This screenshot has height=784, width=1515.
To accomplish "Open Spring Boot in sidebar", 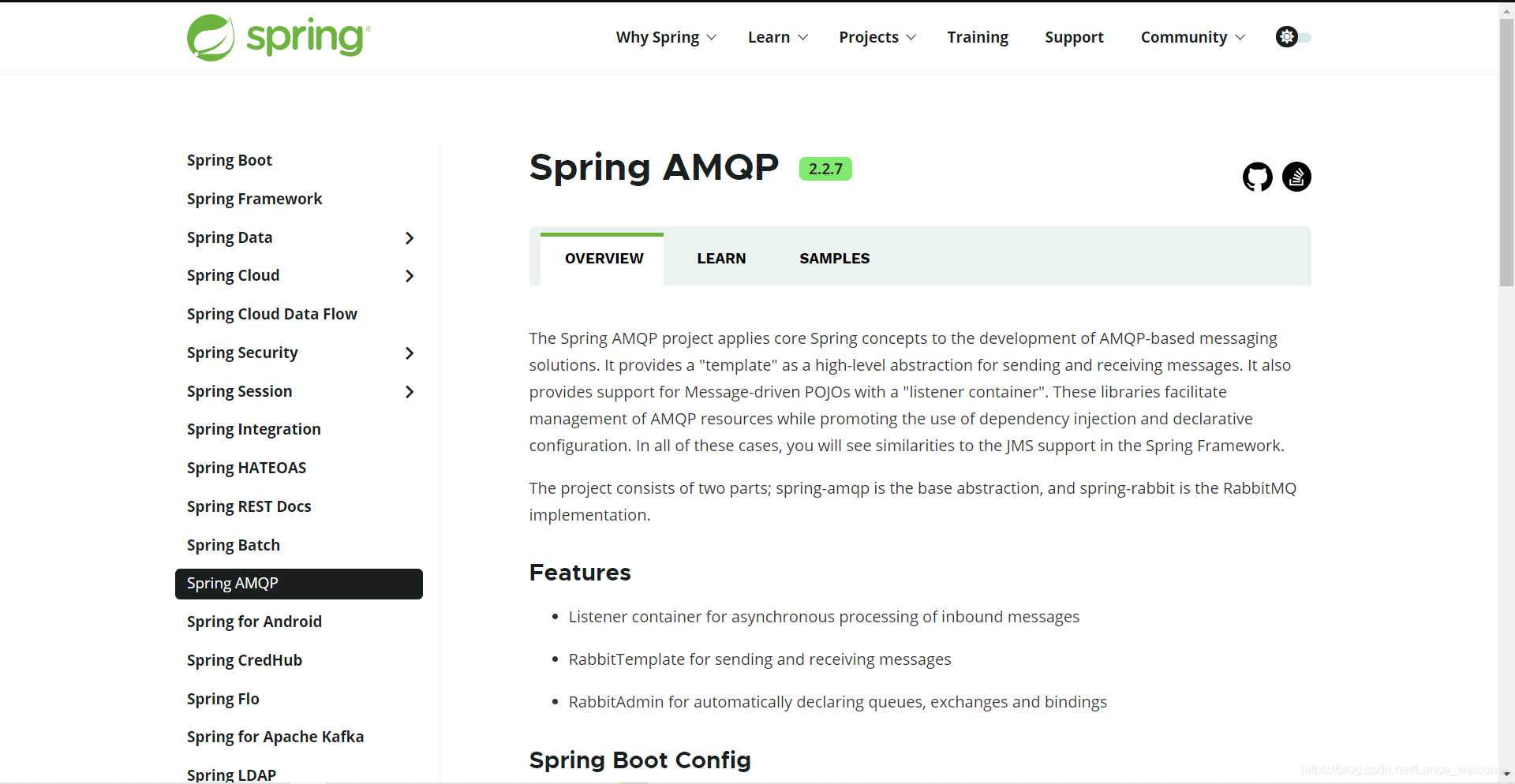I will [x=230, y=160].
